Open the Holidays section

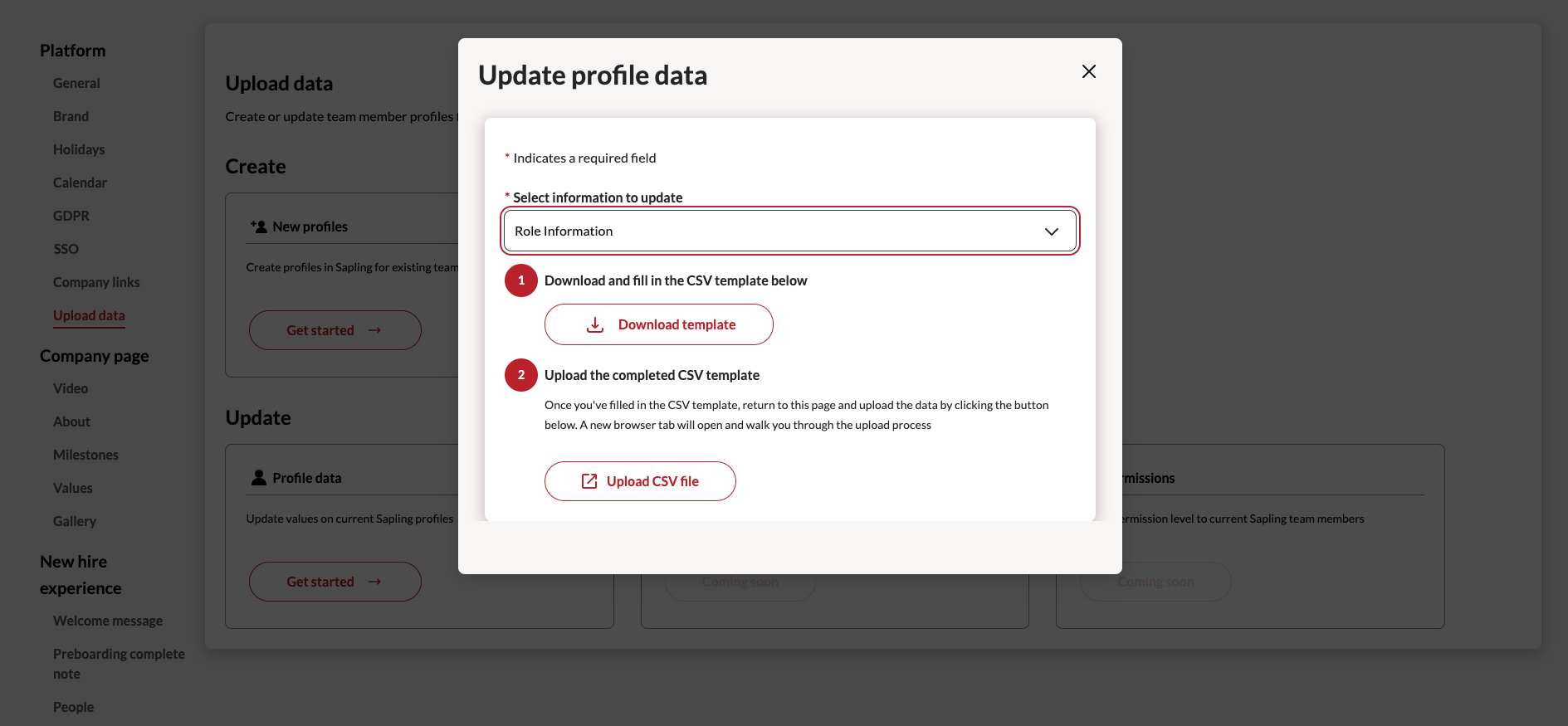79,149
